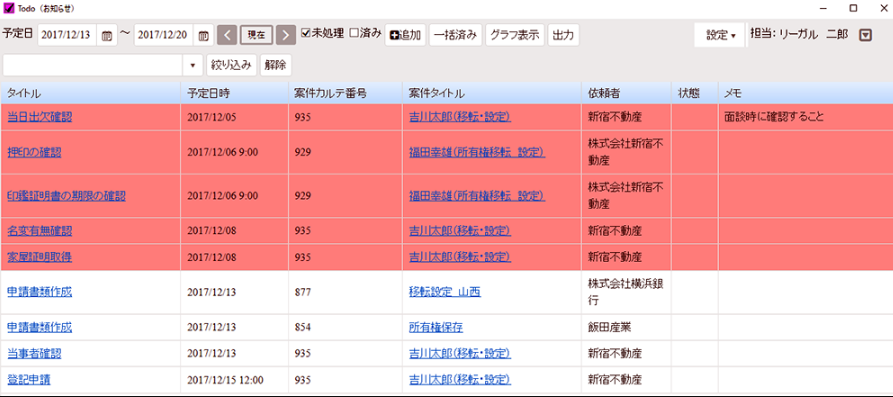Toggle the 未処理 checkbox
Screen dimensions: 893x397
tap(305, 33)
